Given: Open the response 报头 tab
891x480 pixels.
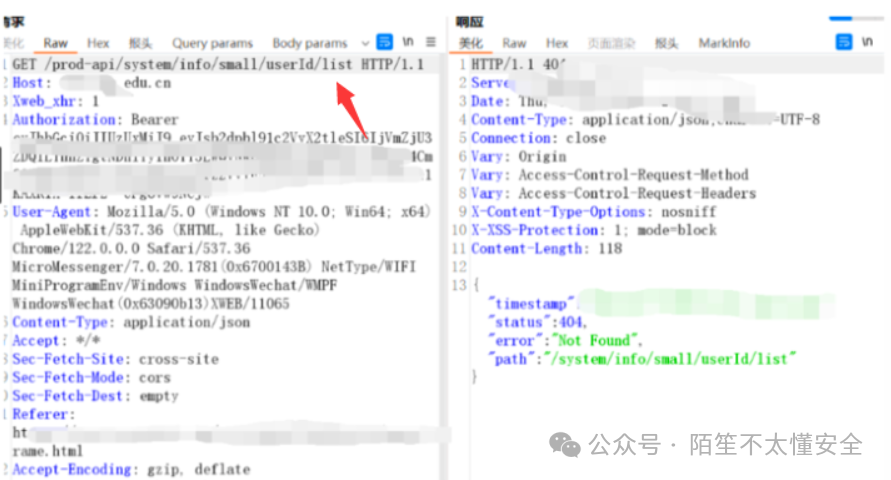Looking at the screenshot, I should (667, 43).
